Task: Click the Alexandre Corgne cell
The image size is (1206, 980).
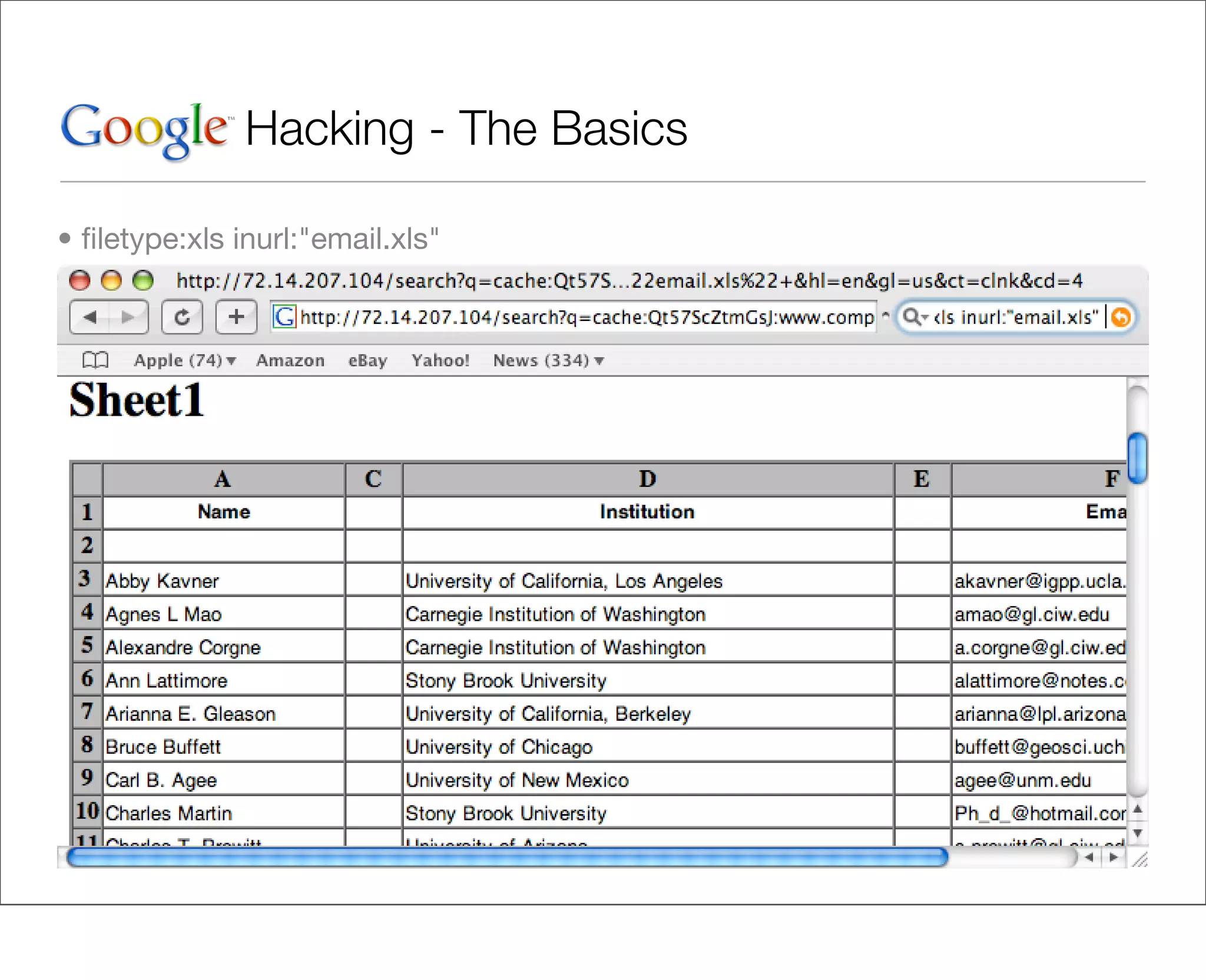Action: 223,647
